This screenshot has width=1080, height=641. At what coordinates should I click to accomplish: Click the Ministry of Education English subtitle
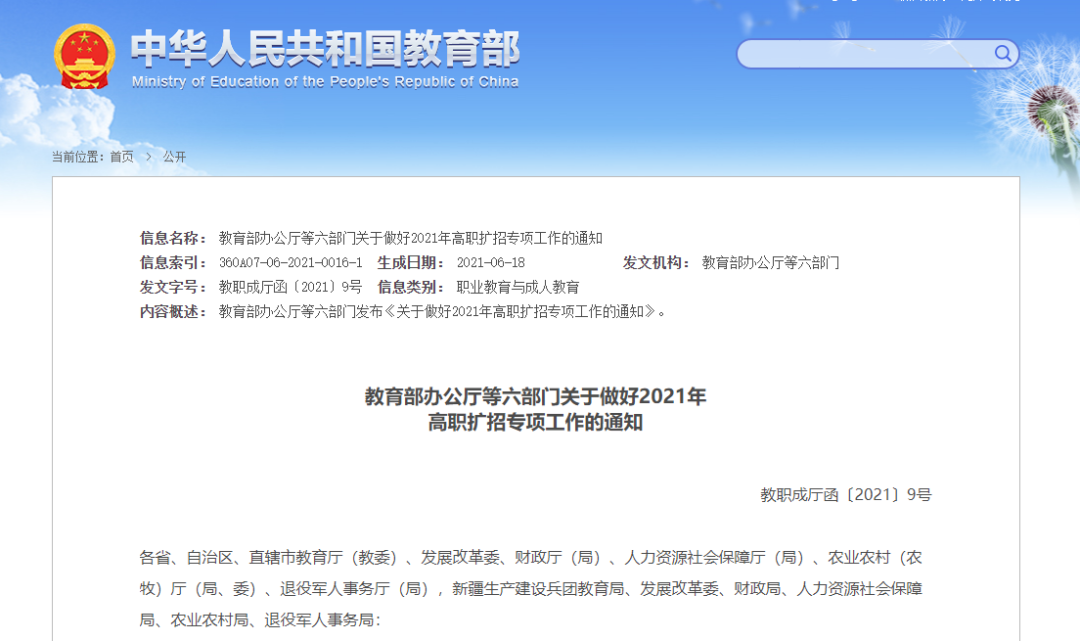325,82
